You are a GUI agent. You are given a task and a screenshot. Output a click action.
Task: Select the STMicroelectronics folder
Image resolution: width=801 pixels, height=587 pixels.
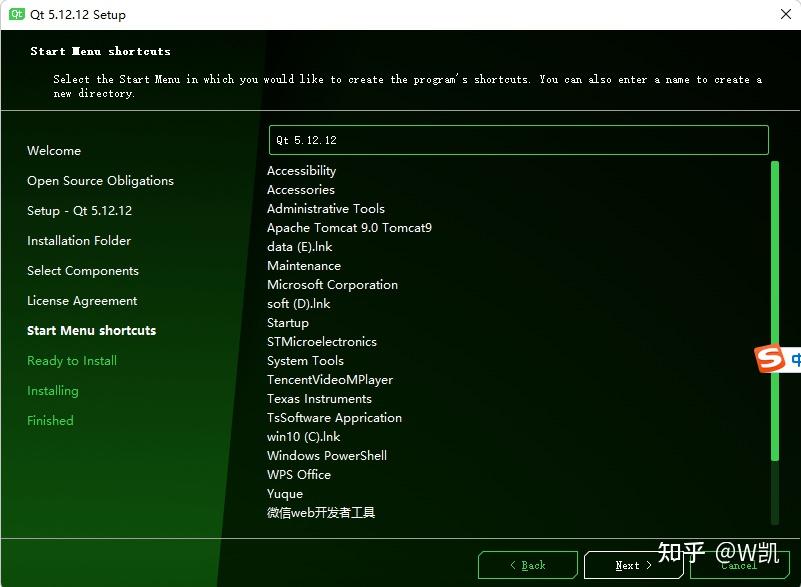click(322, 342)
